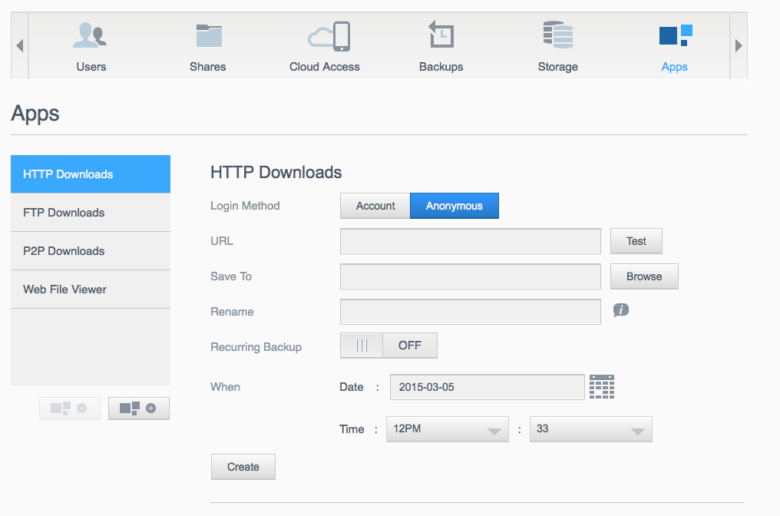Click into the Rename field

click(x=470, y=312)
